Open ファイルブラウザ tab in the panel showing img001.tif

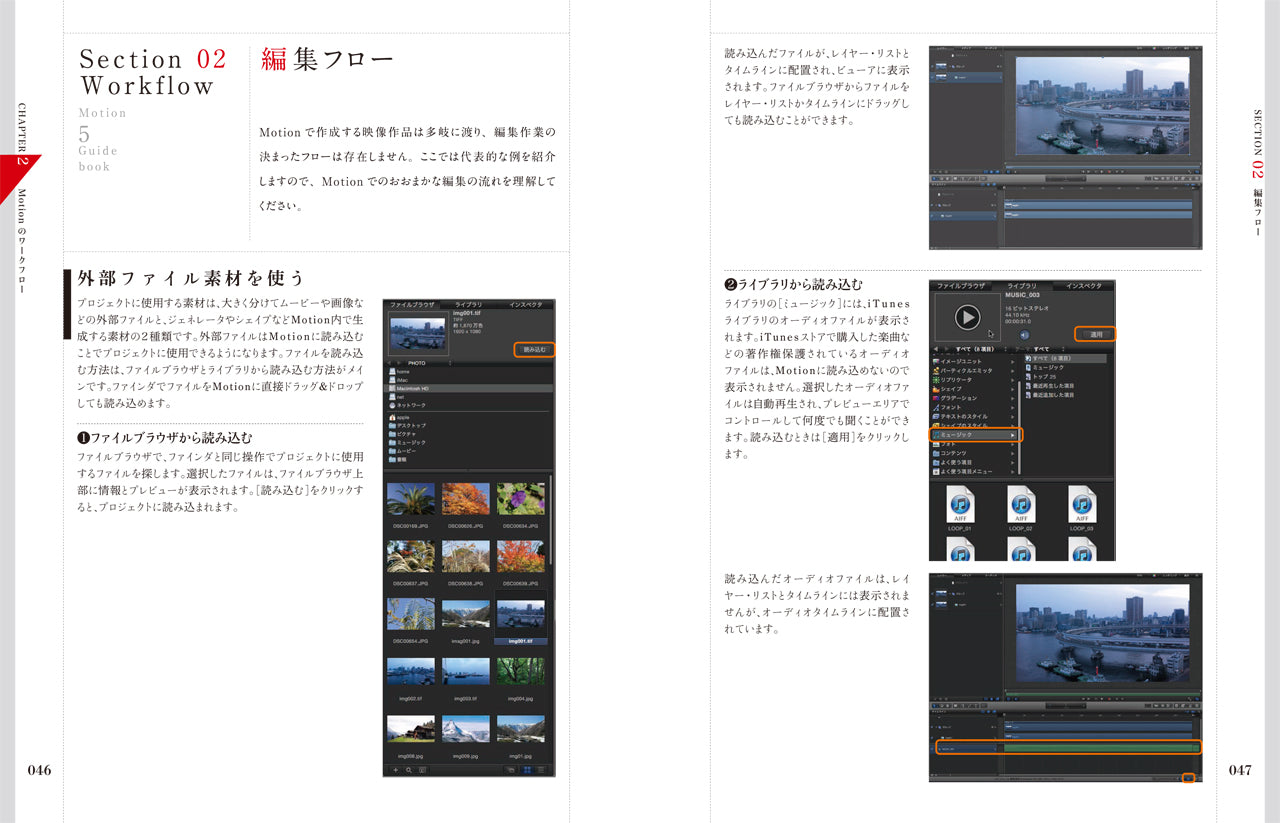coord(413,304)
